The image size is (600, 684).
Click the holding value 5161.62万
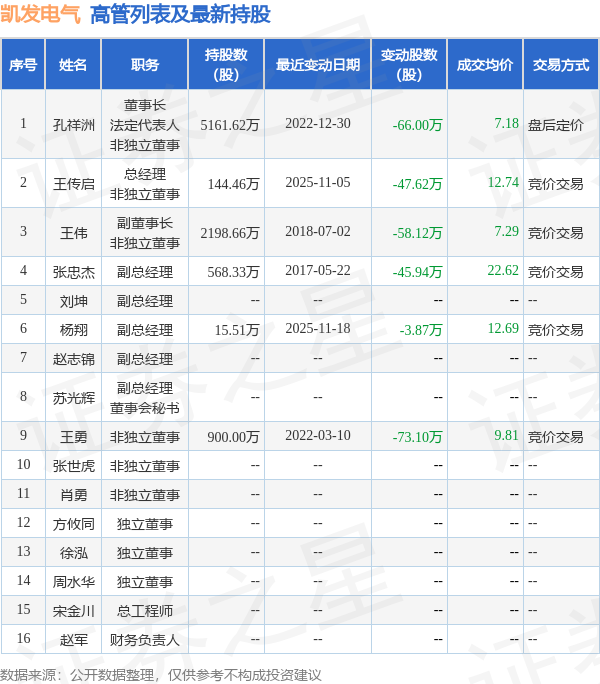coord(230,125)
